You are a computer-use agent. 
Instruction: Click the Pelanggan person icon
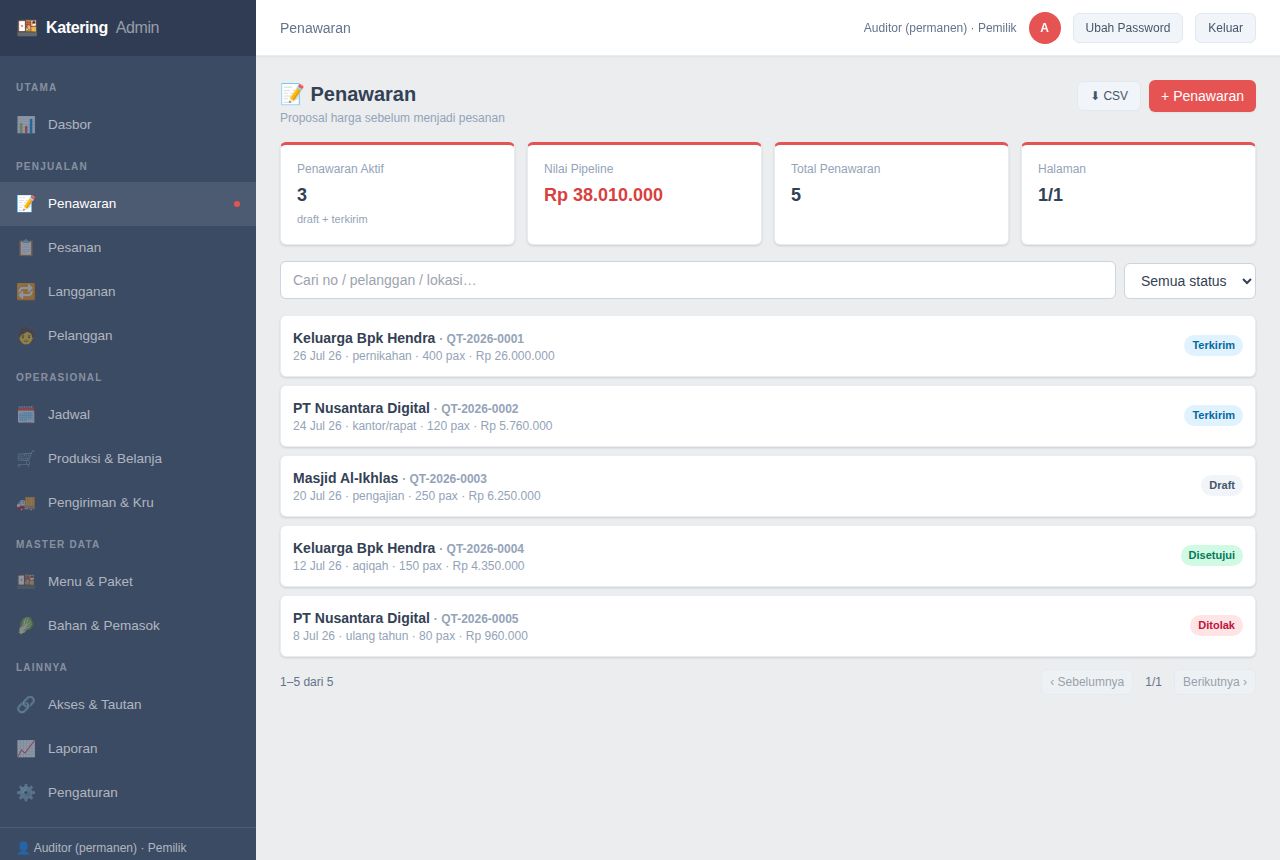[26, 336]
